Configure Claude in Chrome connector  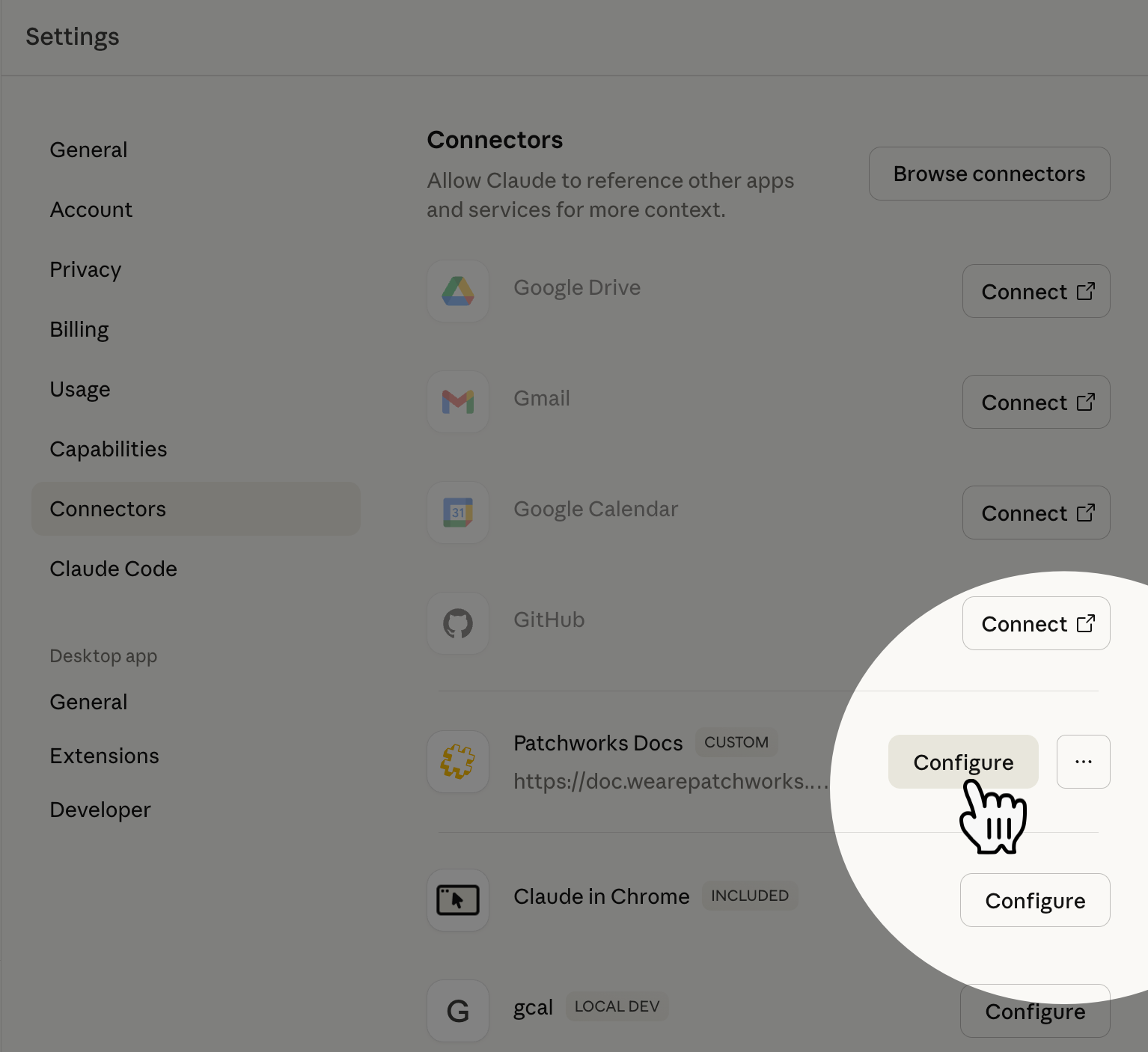[1035, 900]
